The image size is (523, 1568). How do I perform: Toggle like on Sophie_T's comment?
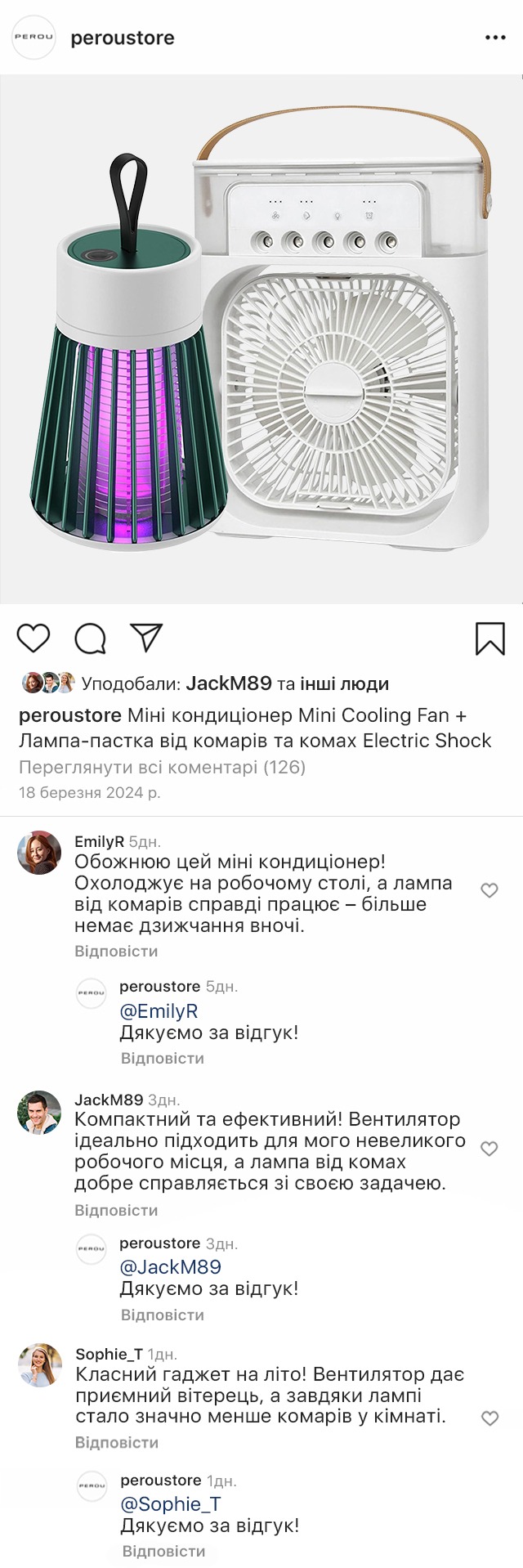point(489,1419)
